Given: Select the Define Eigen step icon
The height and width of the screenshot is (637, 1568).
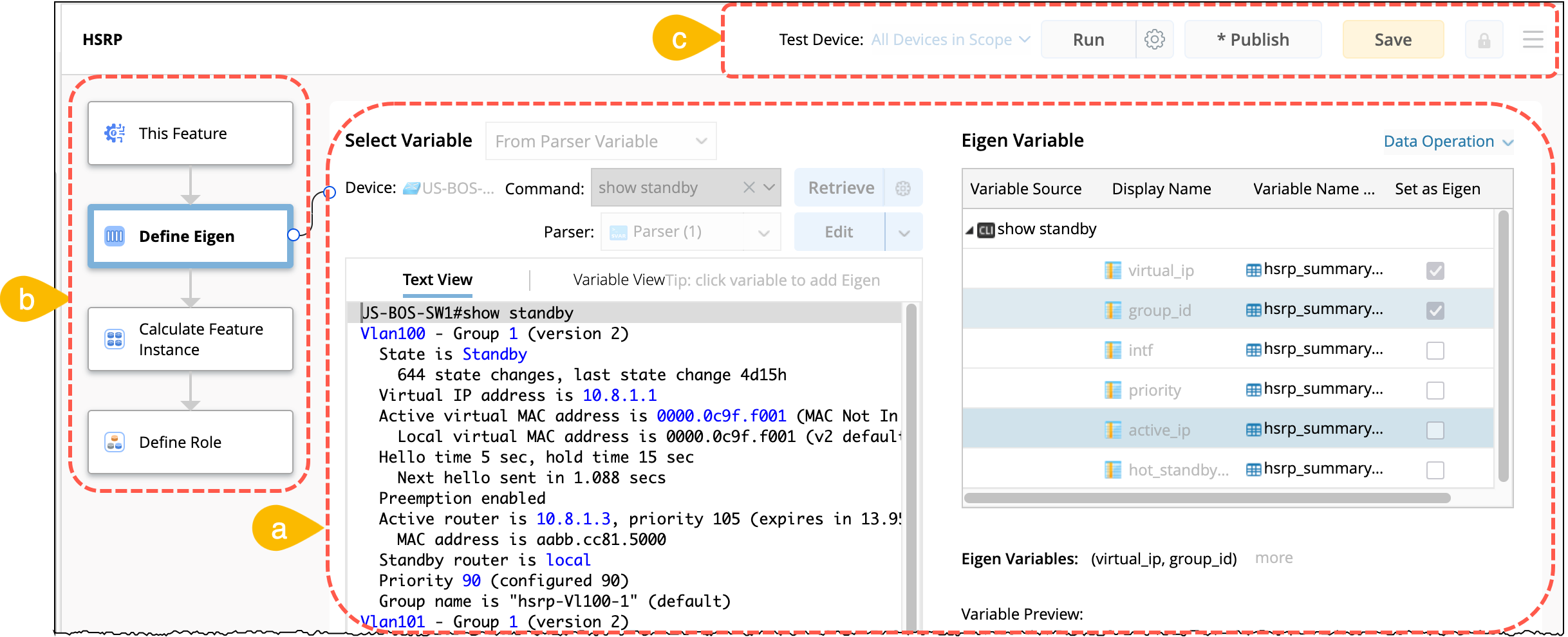Looking at the screenshot, I should (x=115, y=236).
